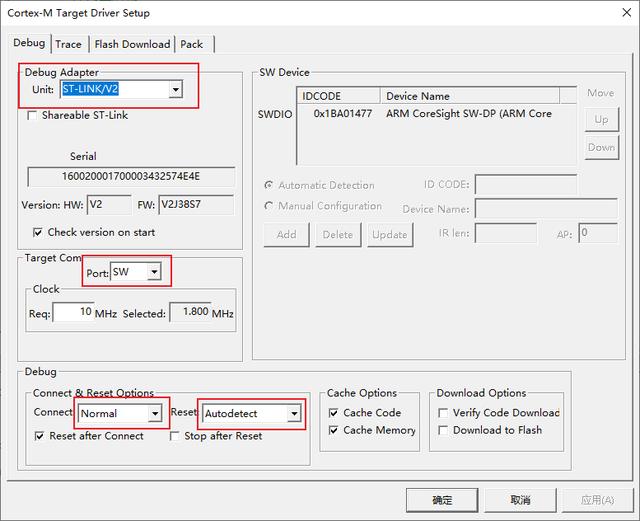Screen dimensions: 640x521
Task: Click the ID CODE input field
Action: 526,185
